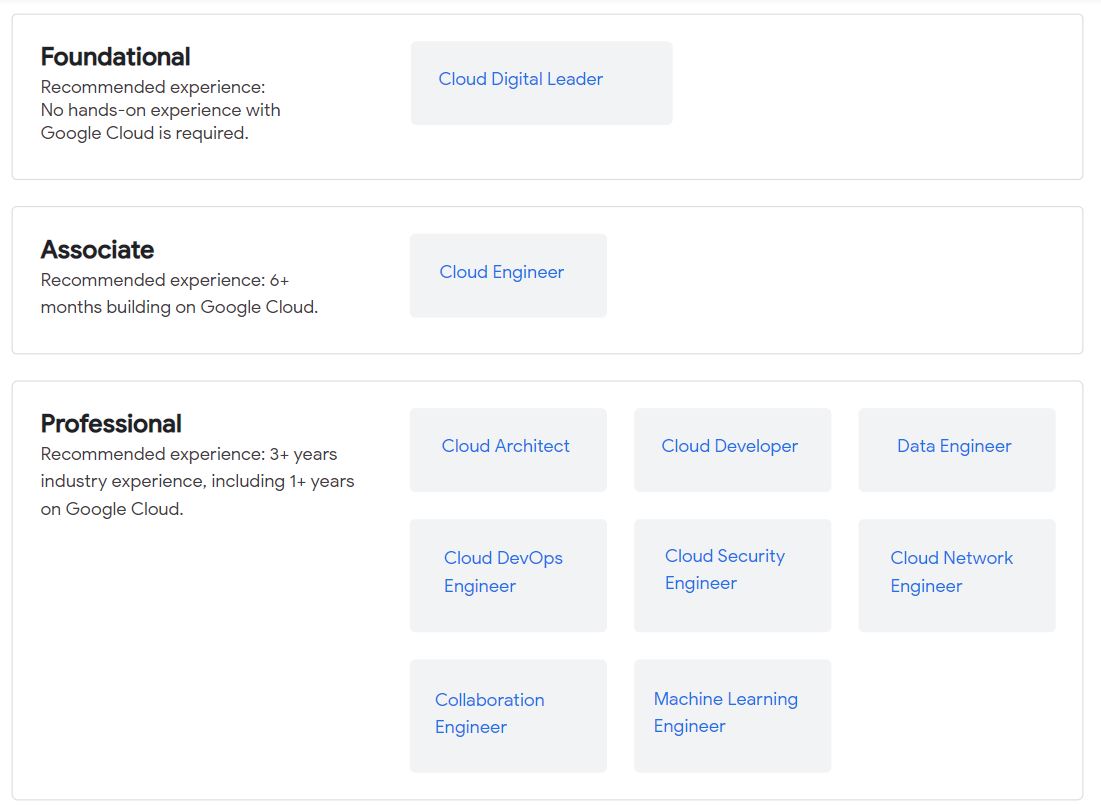Click the text 'No hands-on experience with'
The image size is (1101, 807).
tap(160, 110)
